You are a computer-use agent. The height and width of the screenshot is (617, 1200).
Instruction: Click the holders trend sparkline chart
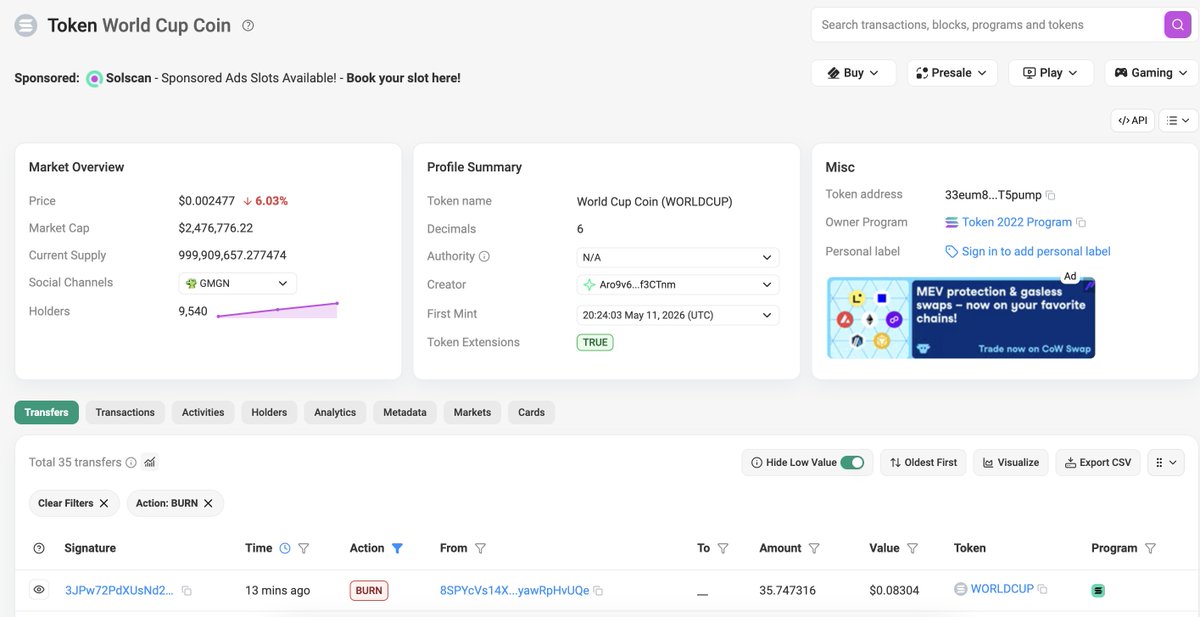277,310
